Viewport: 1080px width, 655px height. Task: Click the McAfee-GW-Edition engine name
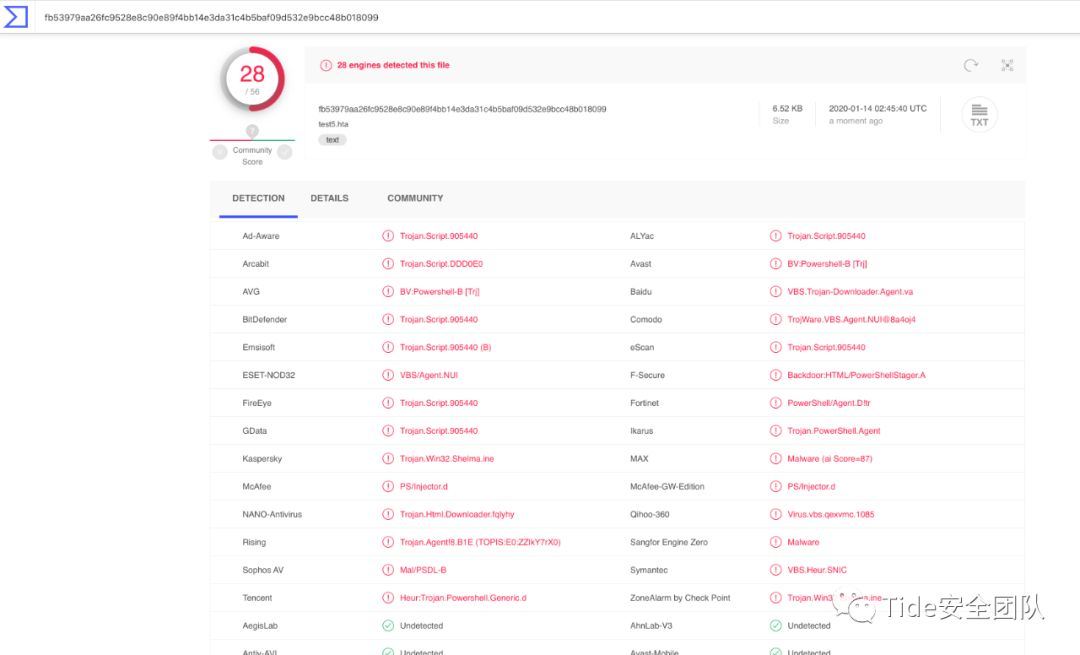tap(667, 486)
